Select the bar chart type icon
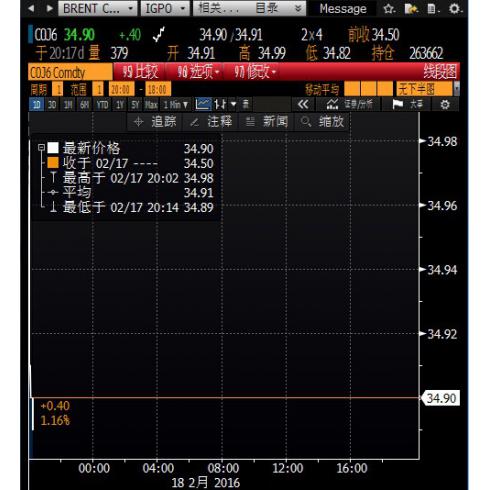This screenshot has width=490, height=490. (220, 104)
